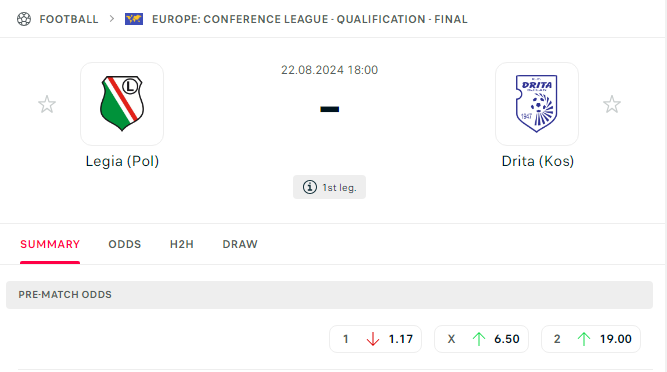The width and height of the screenshot is (667, 372).
Task: Click the info icon beside 1st leg
Action: click(x=310, y=187)
